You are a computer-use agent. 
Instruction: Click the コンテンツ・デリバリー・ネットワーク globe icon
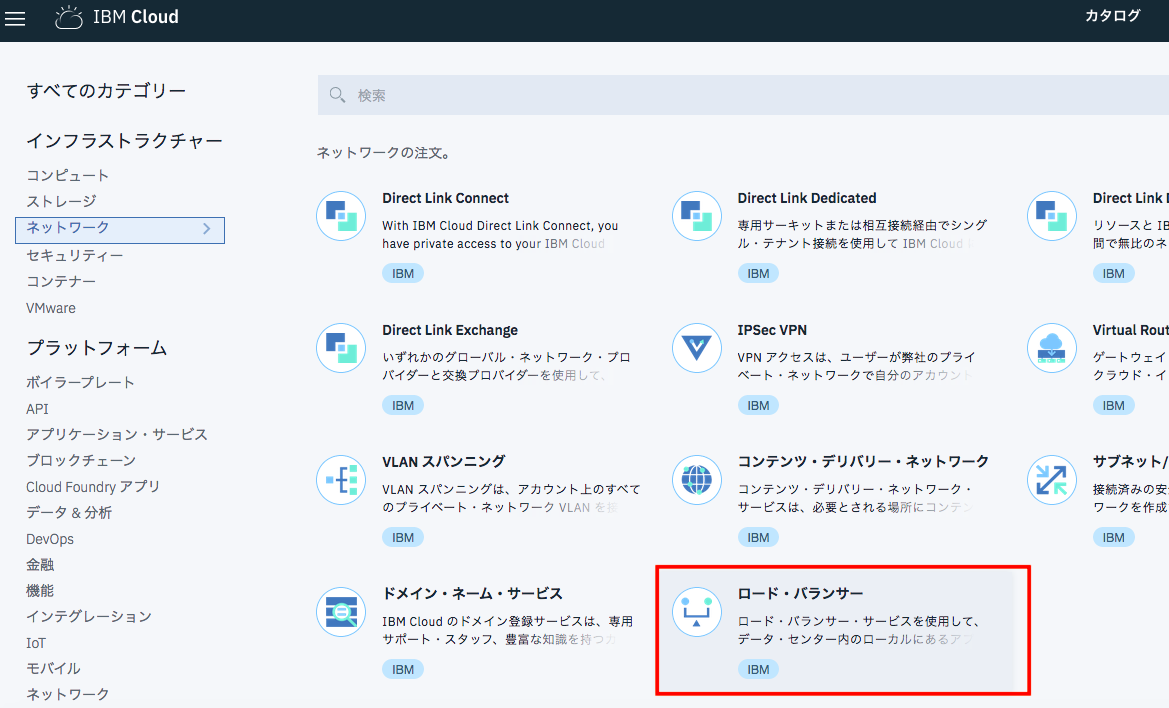696,480
